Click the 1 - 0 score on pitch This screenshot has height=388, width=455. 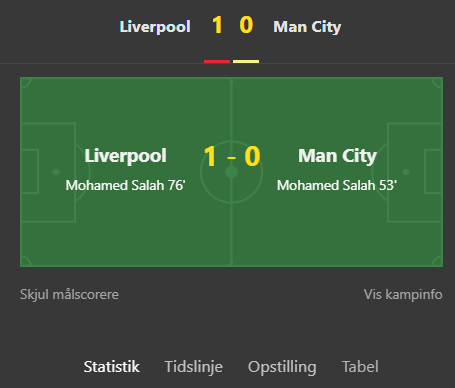tap(232, 156)
